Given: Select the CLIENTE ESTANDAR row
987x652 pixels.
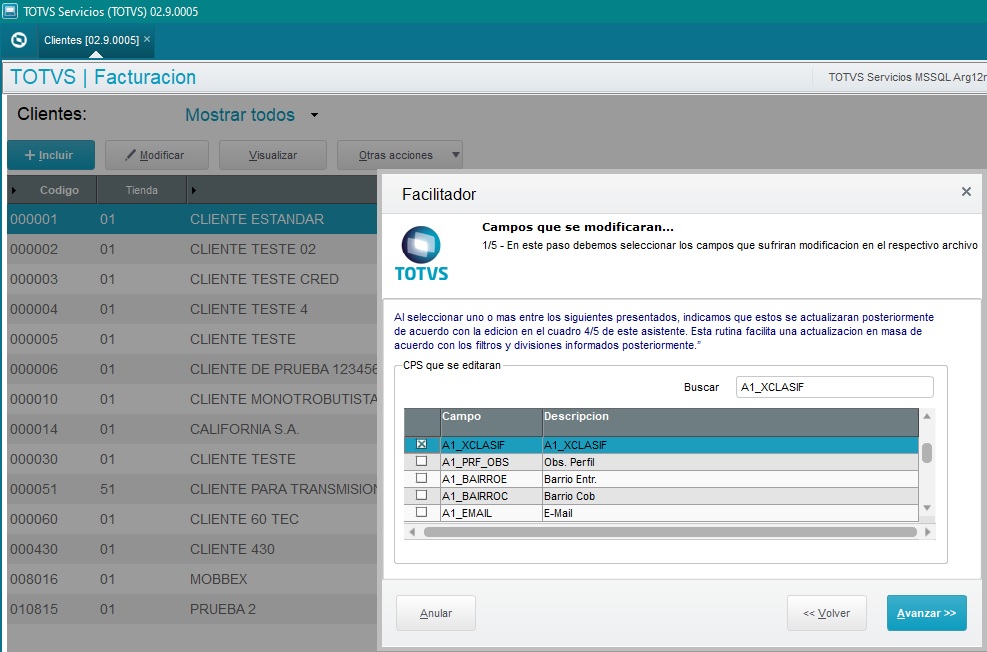Looking at the screenshot, I should point(192,219).
